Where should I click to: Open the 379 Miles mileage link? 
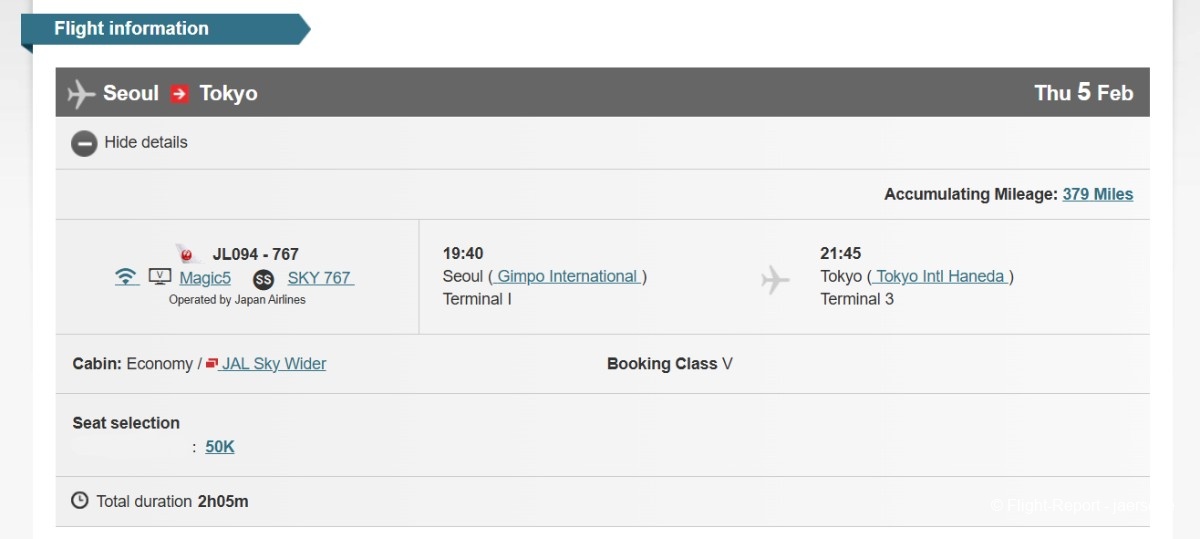pyautogui.click(x=1097, y=194)
